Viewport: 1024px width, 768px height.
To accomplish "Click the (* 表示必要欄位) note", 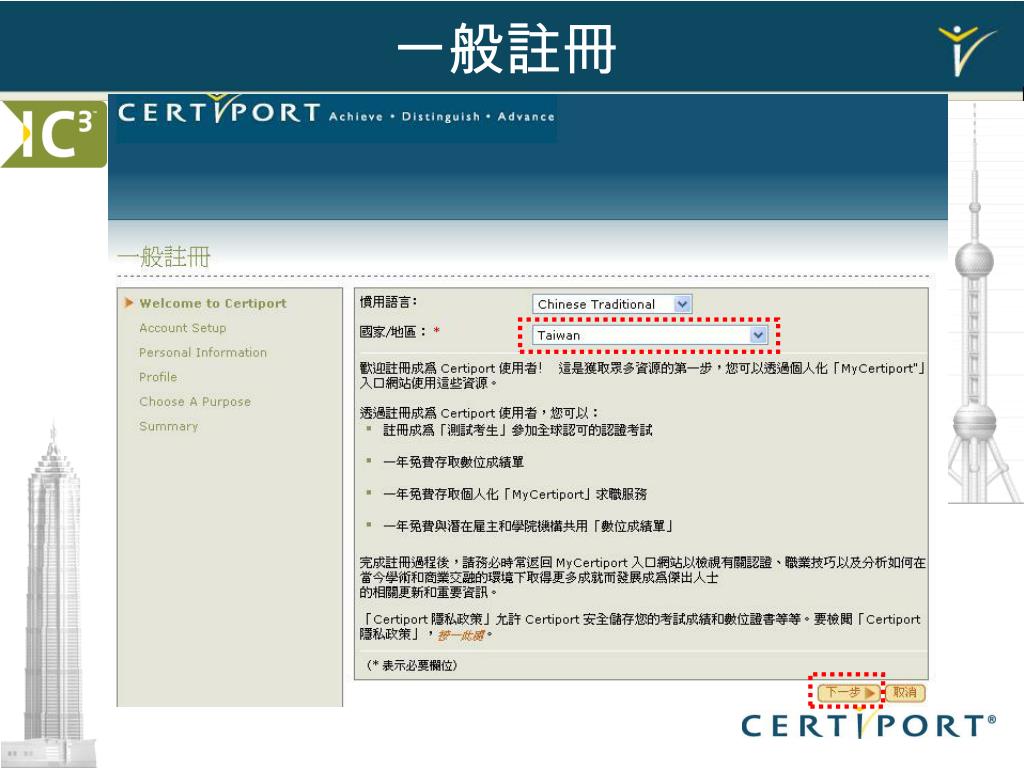I will tap(411, 665).
